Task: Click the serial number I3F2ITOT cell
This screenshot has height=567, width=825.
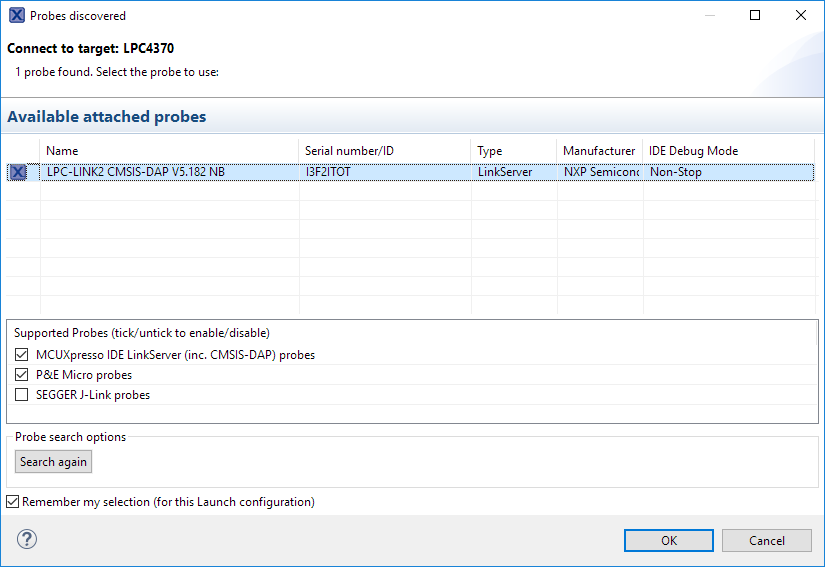Action: pos(328,172)
